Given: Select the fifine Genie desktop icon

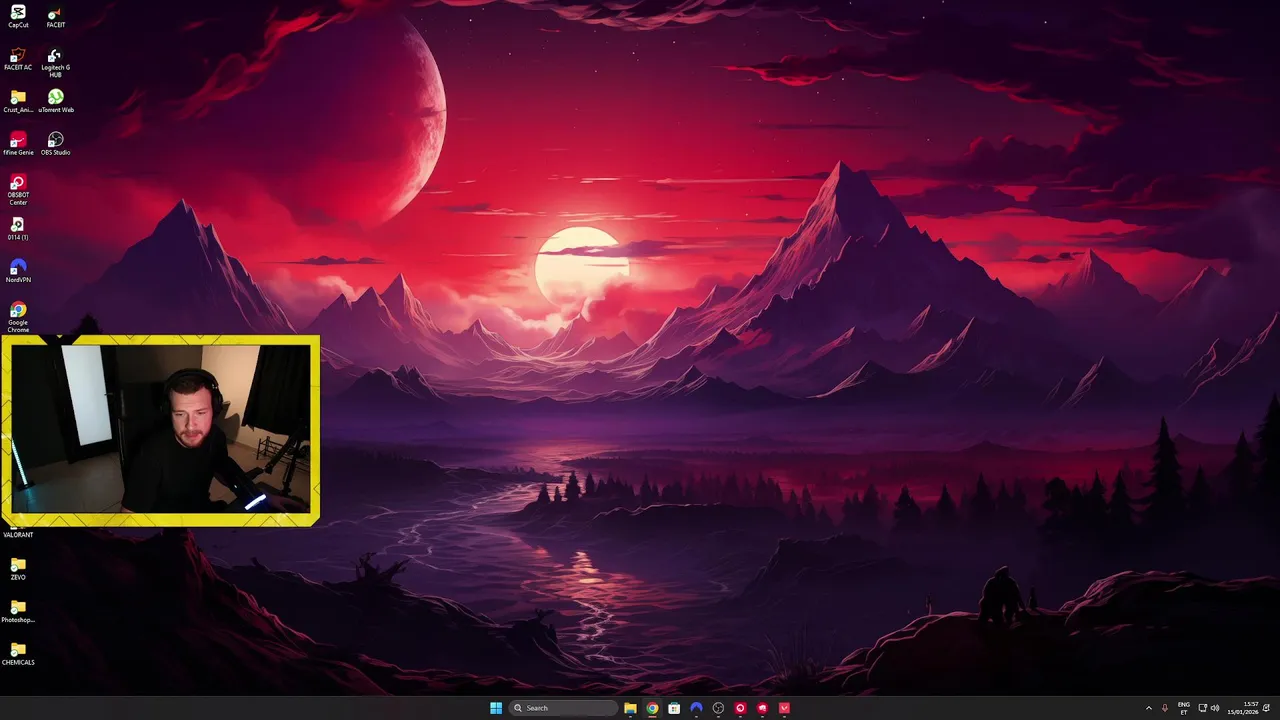Looking at the screenshot, I should [x=18, y=144].
